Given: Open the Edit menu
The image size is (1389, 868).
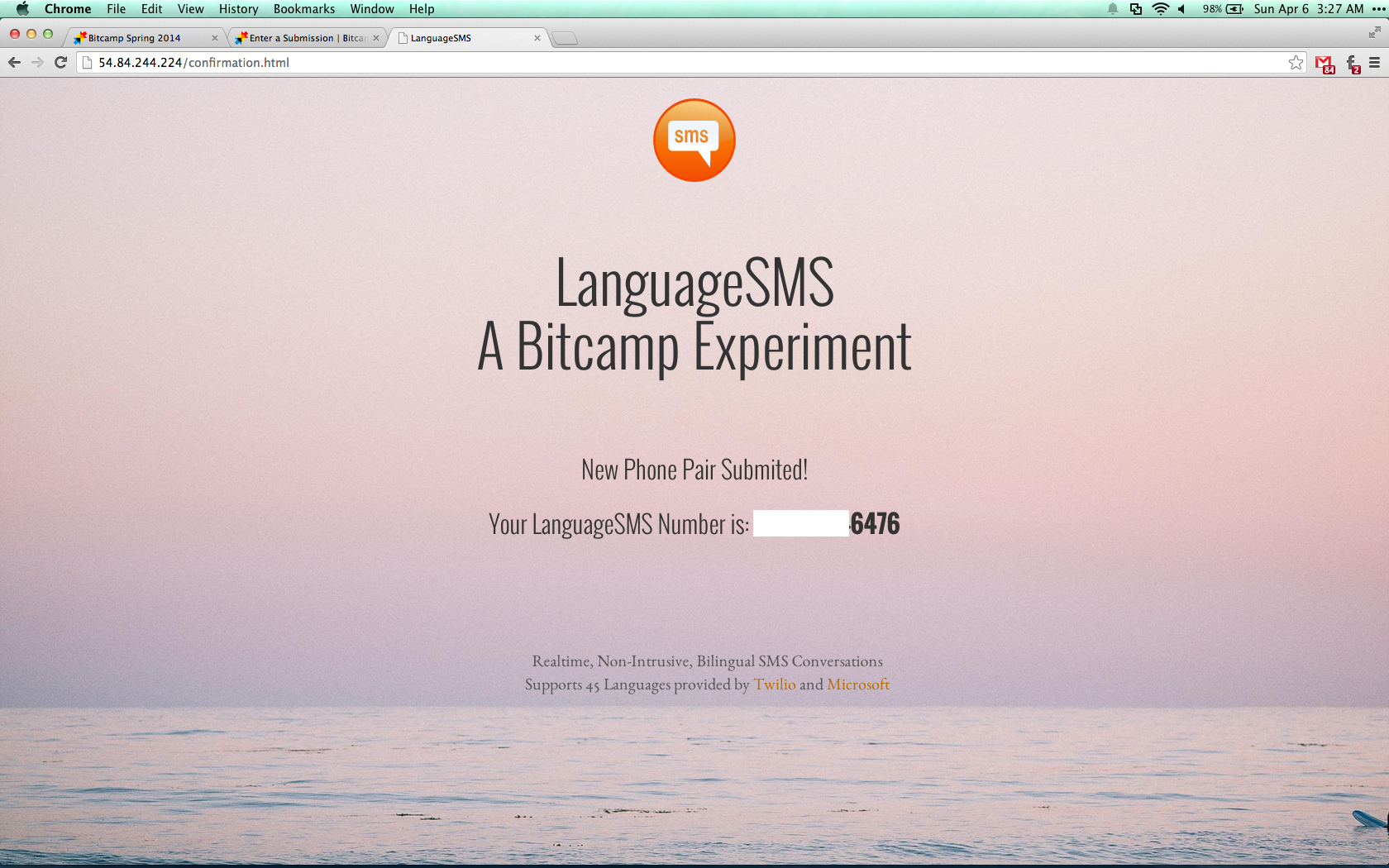Looking at the screenshot, I should tap(151, 9).
